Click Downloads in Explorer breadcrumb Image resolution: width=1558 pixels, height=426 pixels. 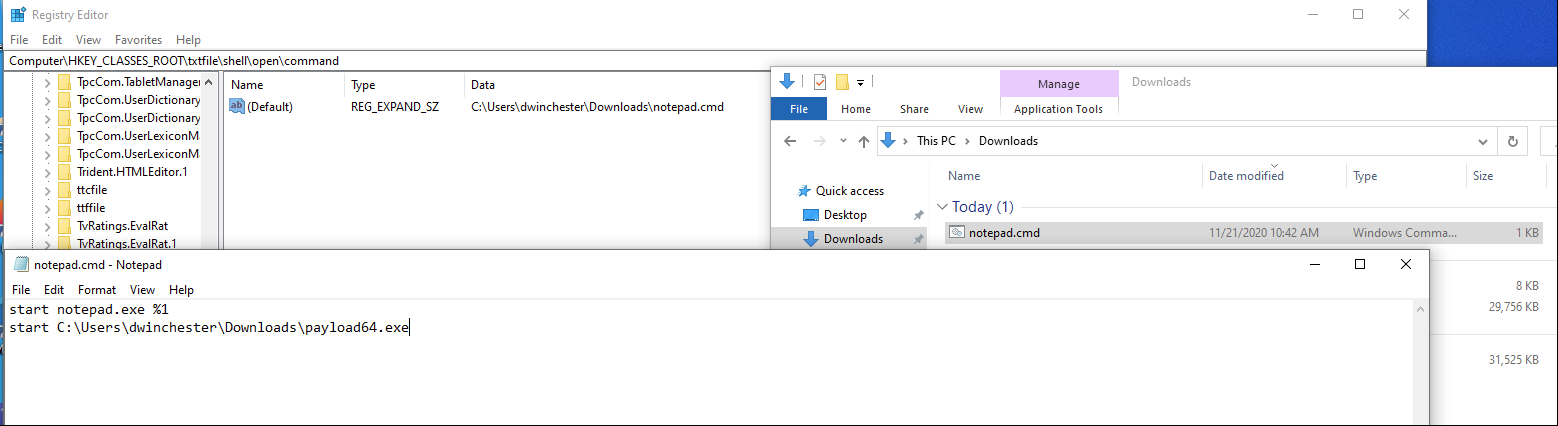click(1008, 141)
